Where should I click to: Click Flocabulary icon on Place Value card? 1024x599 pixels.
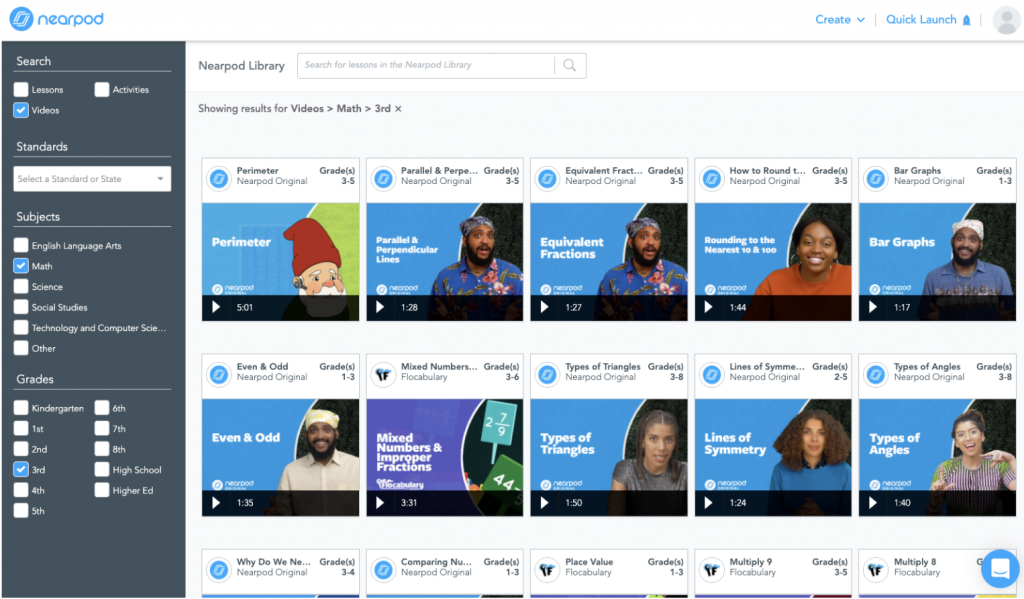tap(548, 570)
